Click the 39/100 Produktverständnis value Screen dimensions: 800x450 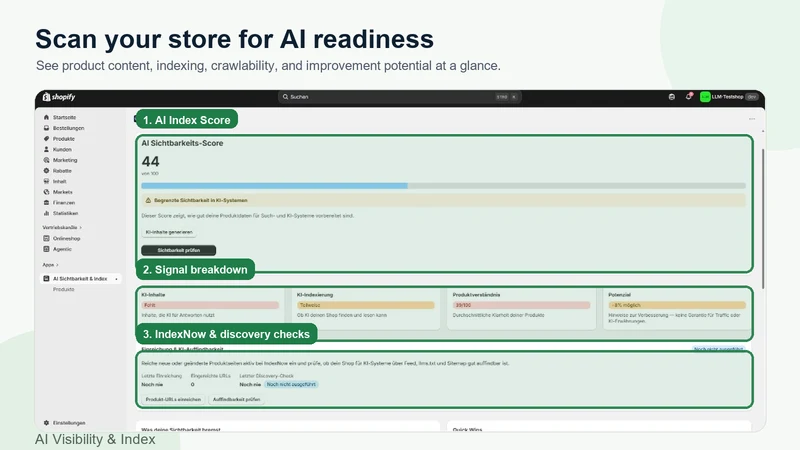[463, 305]
